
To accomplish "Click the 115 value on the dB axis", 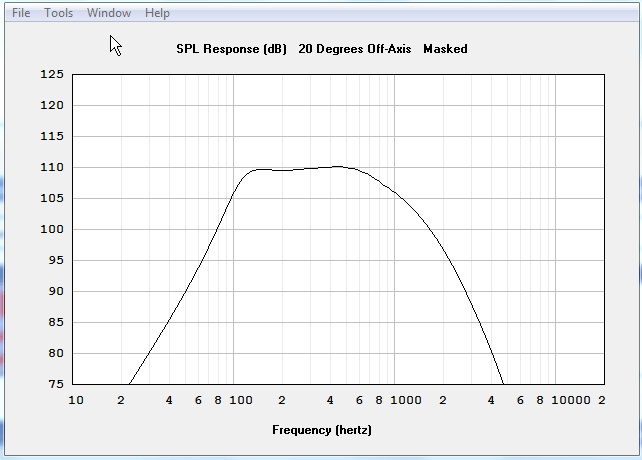I will click(x=52, y=136).
